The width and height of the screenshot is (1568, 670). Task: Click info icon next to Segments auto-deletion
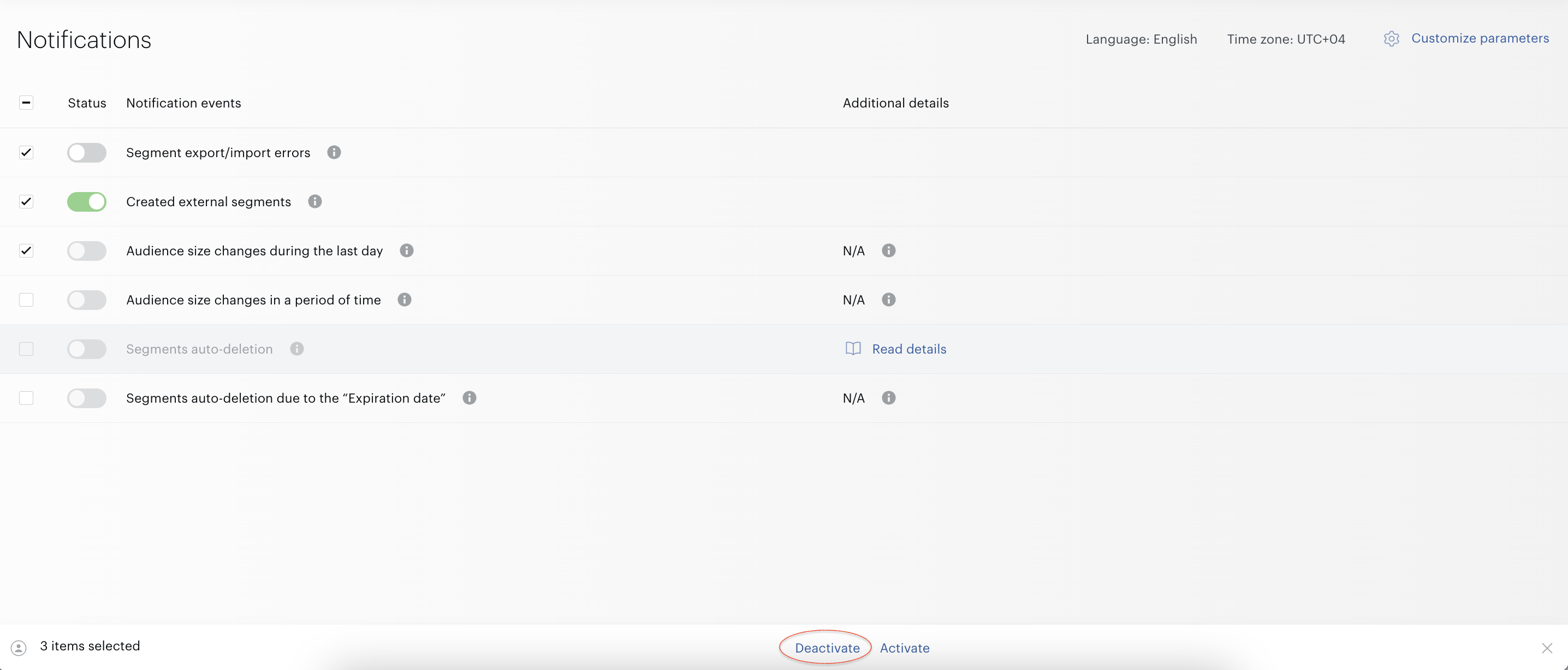coord(296,349)
